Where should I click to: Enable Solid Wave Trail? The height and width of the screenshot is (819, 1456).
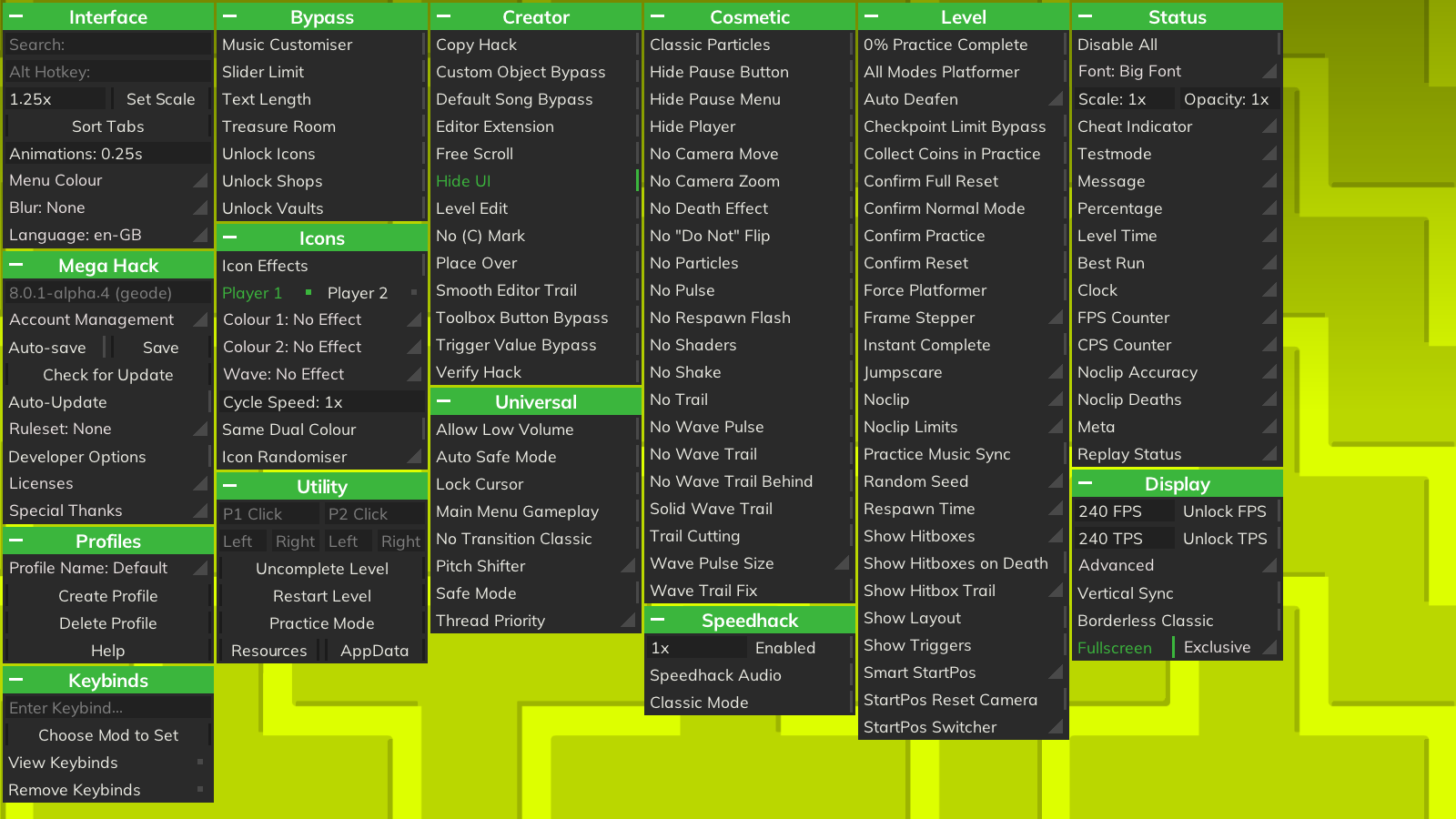click(x=749, y=509)
